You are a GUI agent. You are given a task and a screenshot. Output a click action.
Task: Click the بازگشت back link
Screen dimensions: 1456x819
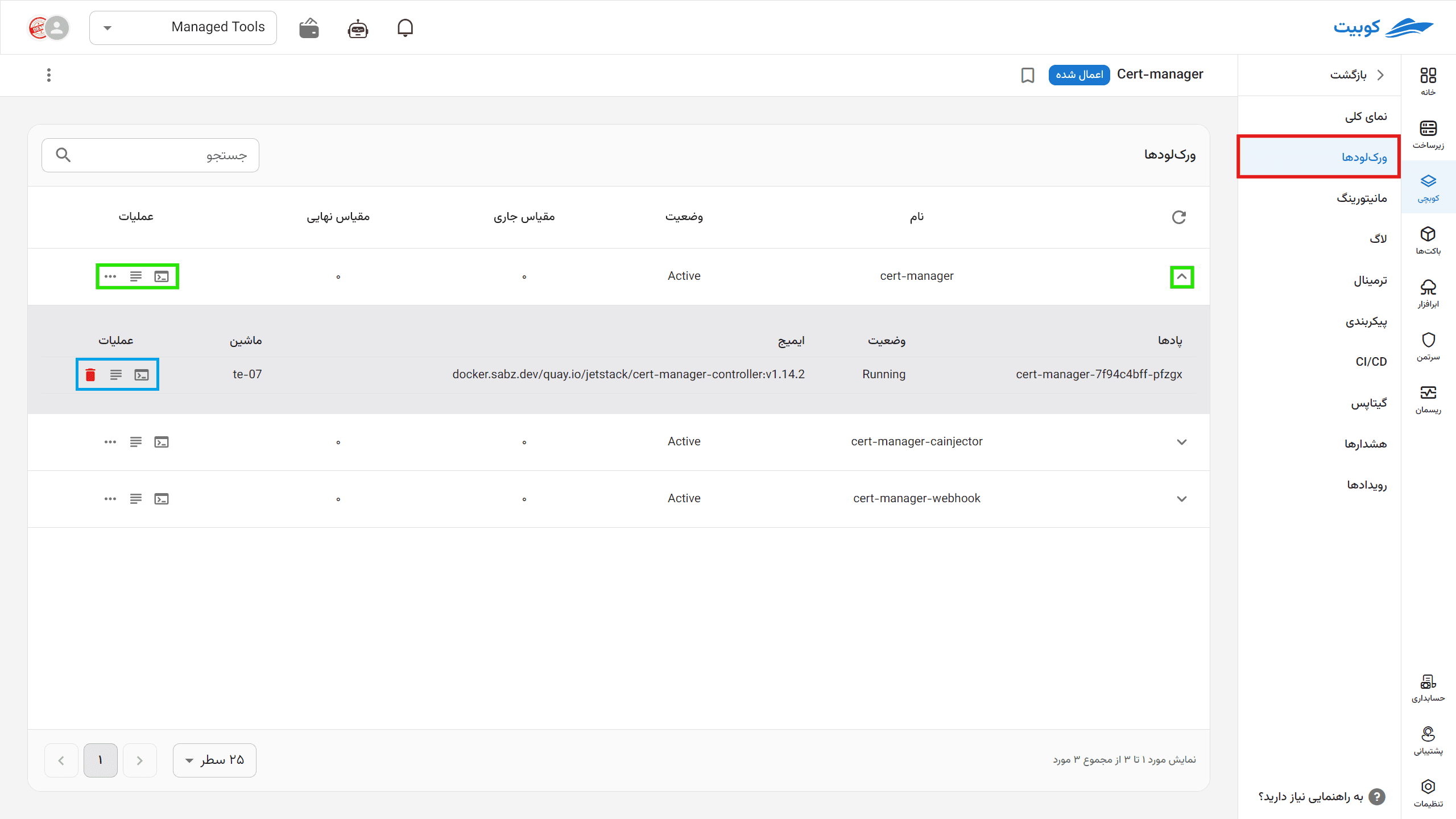1357,75
